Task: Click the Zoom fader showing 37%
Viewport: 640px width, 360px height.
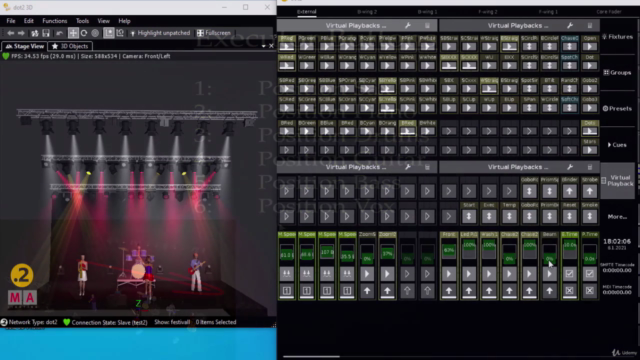Action: [x=387, y=251]
